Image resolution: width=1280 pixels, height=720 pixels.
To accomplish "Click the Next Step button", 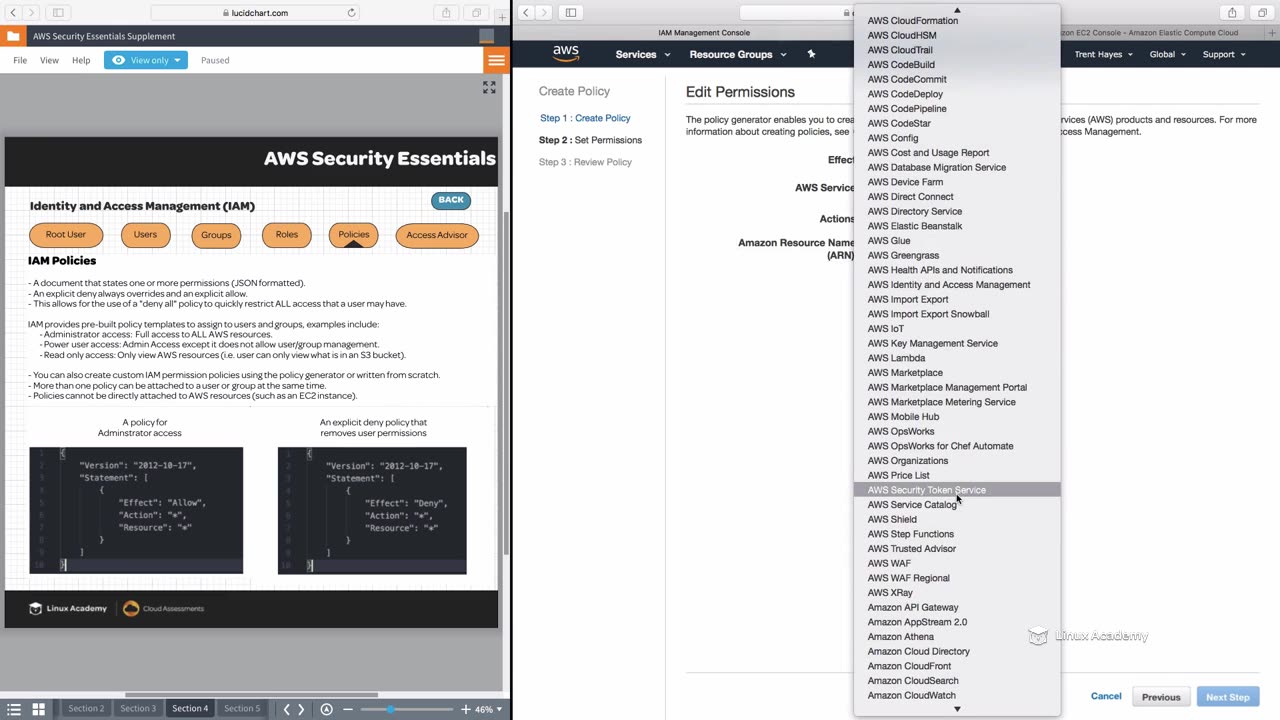I will click(1227, 697).
